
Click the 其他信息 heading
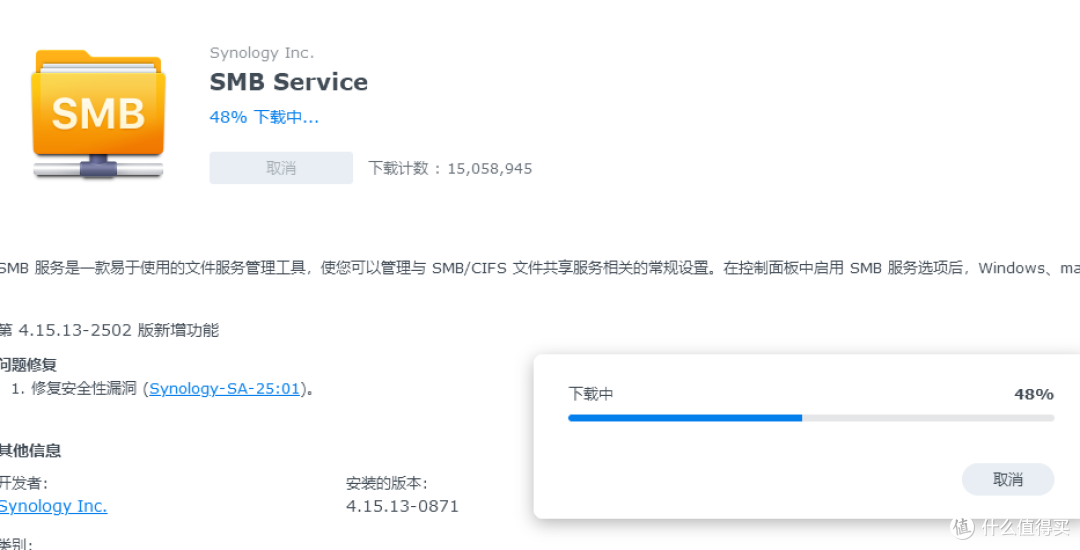click(30, 451)
